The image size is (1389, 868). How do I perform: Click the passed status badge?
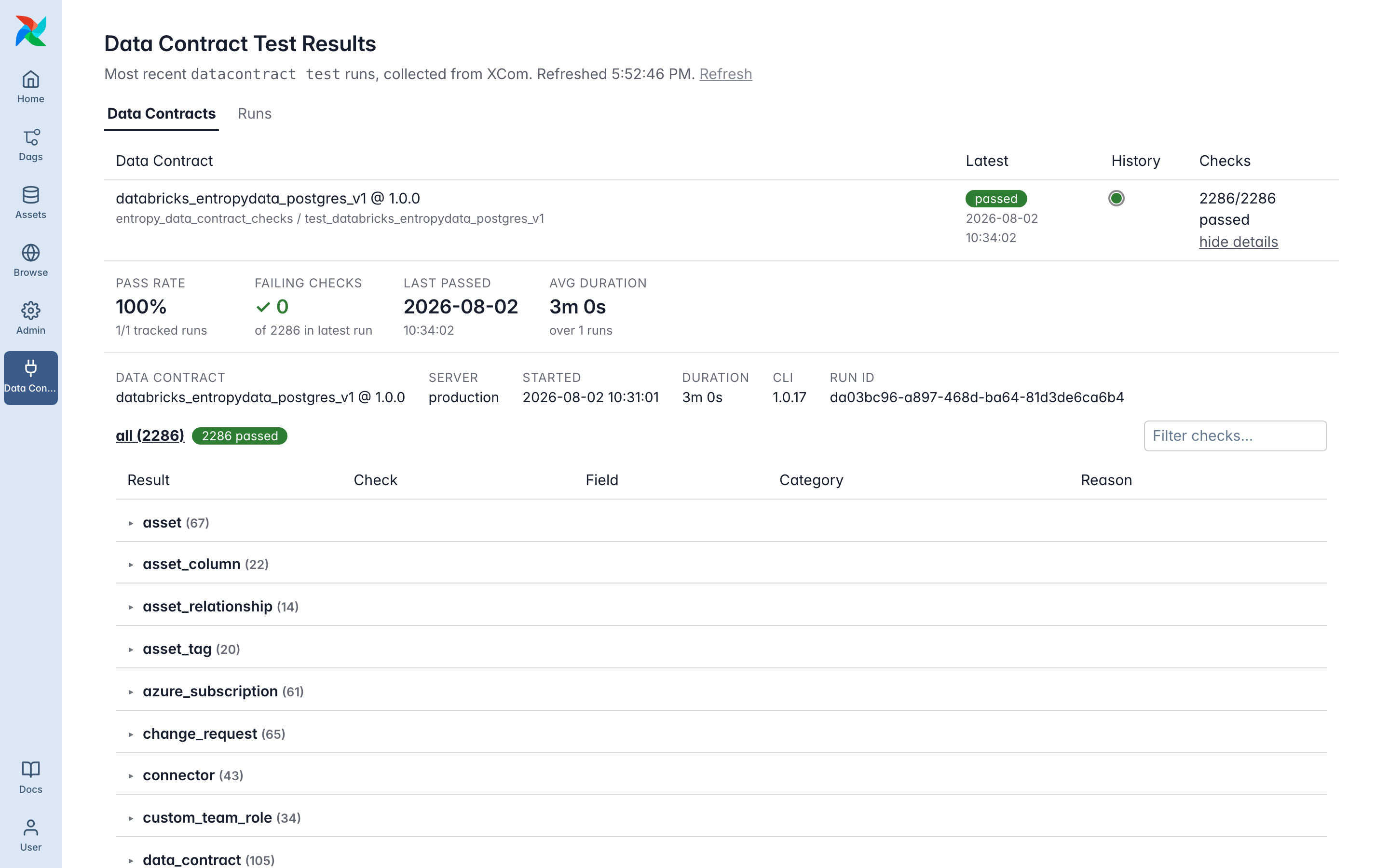coord(996,199)
